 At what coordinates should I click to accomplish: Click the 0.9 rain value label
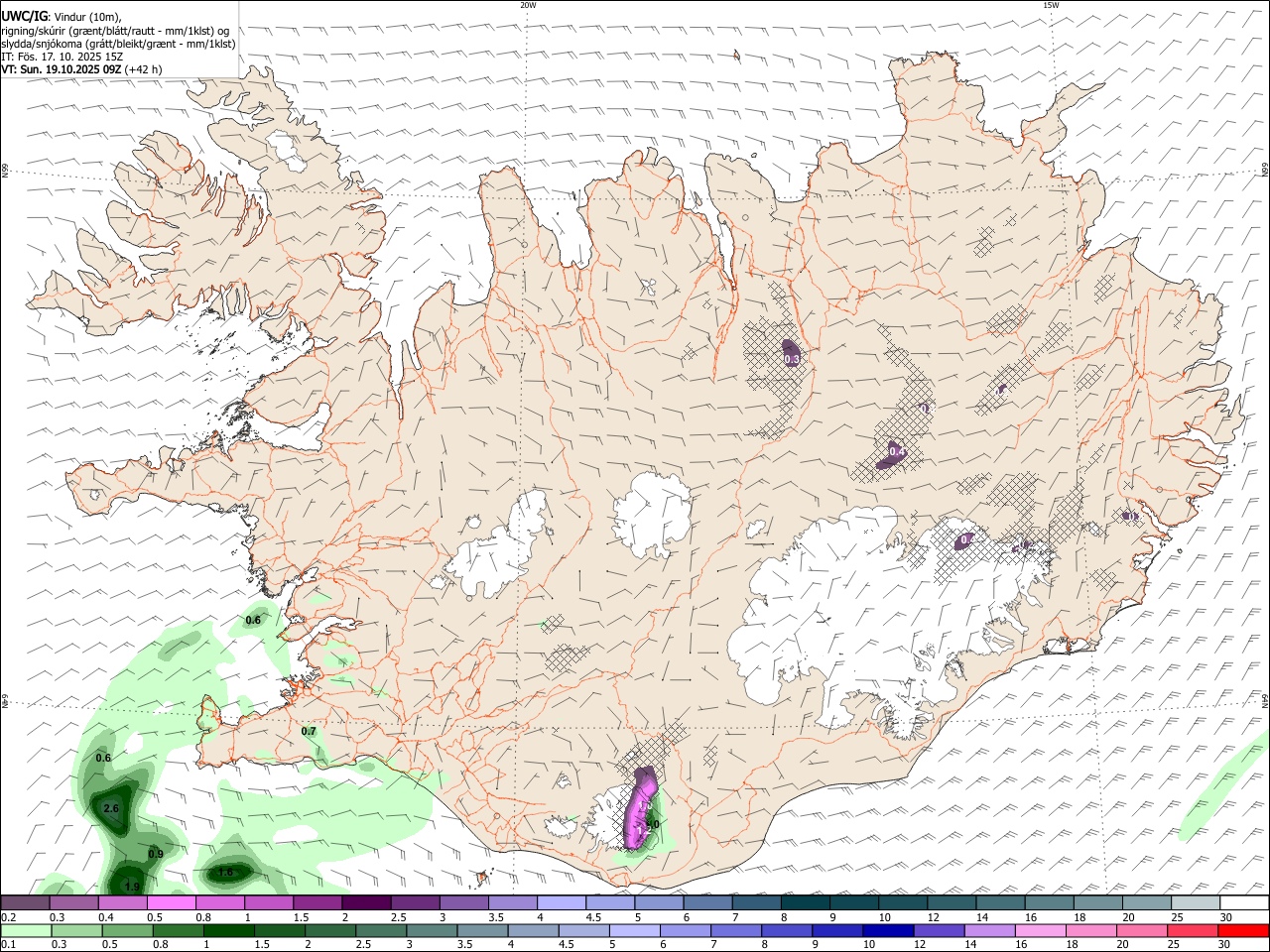pyautogui.click(x=156, y=854)
